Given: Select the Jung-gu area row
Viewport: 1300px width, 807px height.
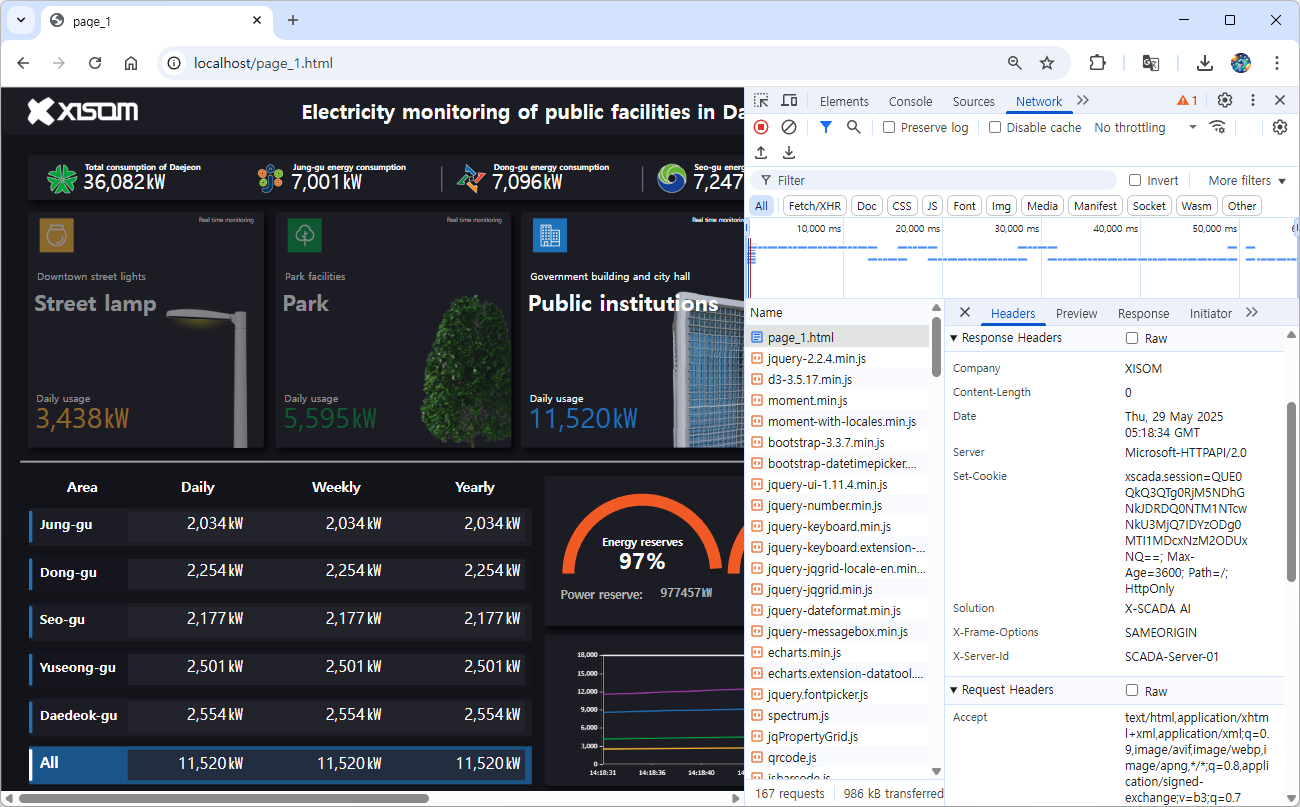Looking at the screenshot, I should (278, 524).
